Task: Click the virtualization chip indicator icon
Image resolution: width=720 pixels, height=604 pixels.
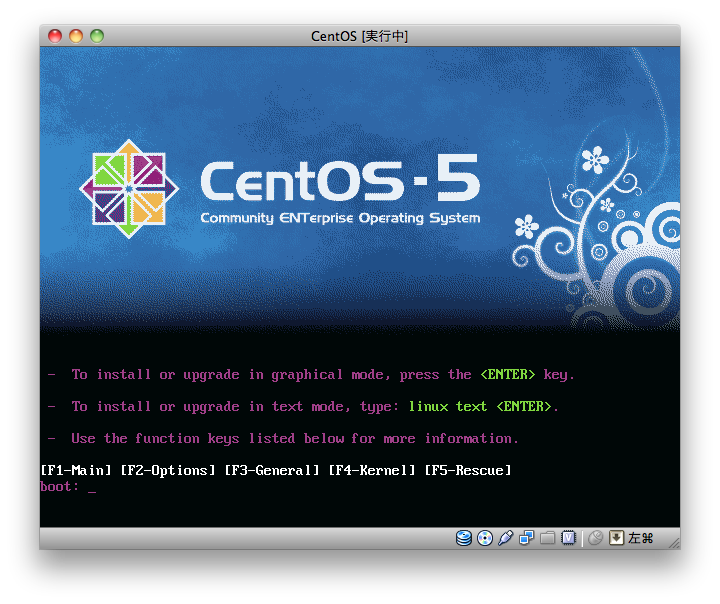Action: pos(568,538)
